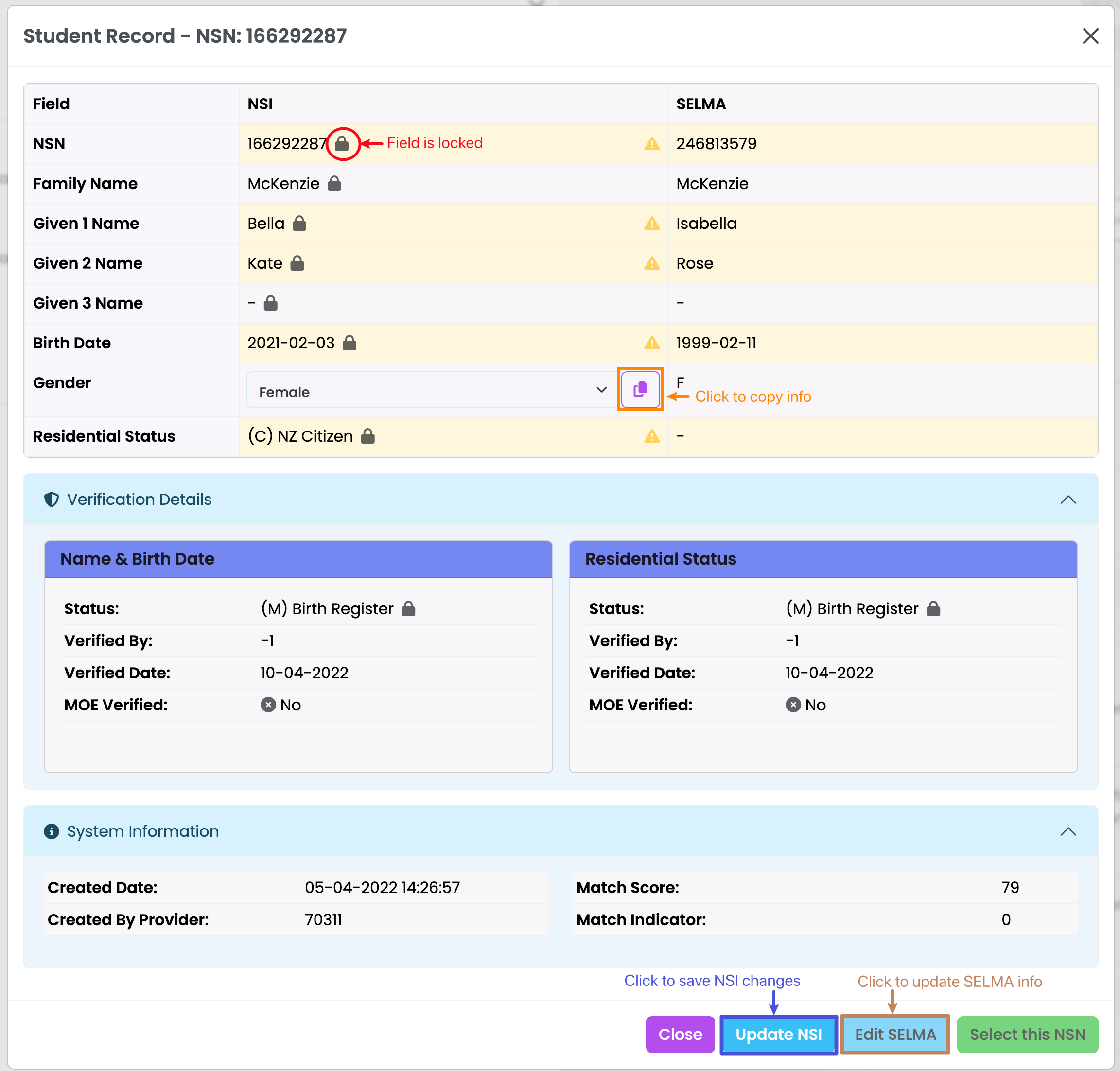Image resolution: width=1120 pixels, height=1071 pixels.
Task: Click the copy gender info icon
Action: [x=640, y=389]
